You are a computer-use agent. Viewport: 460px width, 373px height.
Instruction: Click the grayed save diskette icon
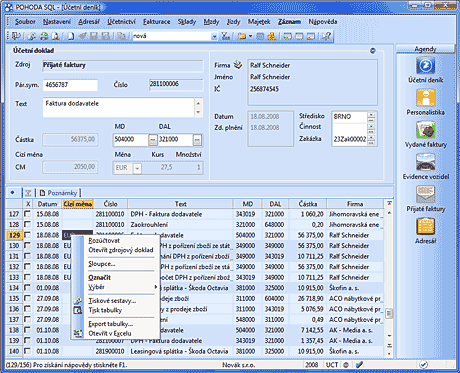(94, 36)
